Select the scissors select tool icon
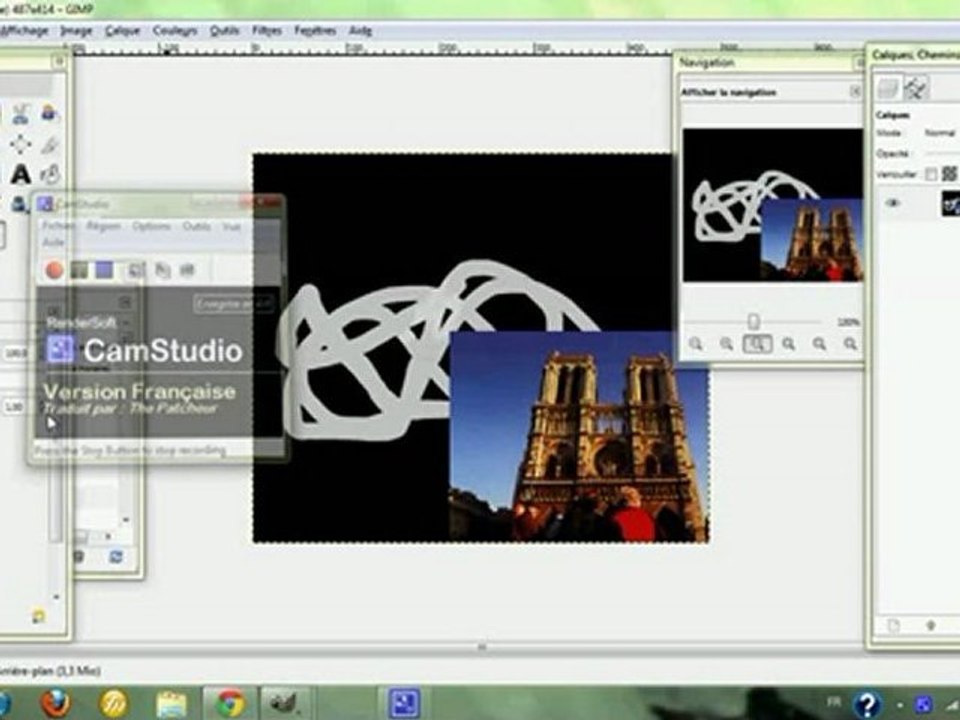Image resolution: width=960 pixels, height=720 pixels. tap(20, 113)
